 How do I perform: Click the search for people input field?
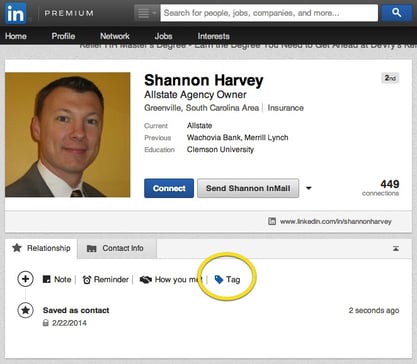(x=269, y=13)
